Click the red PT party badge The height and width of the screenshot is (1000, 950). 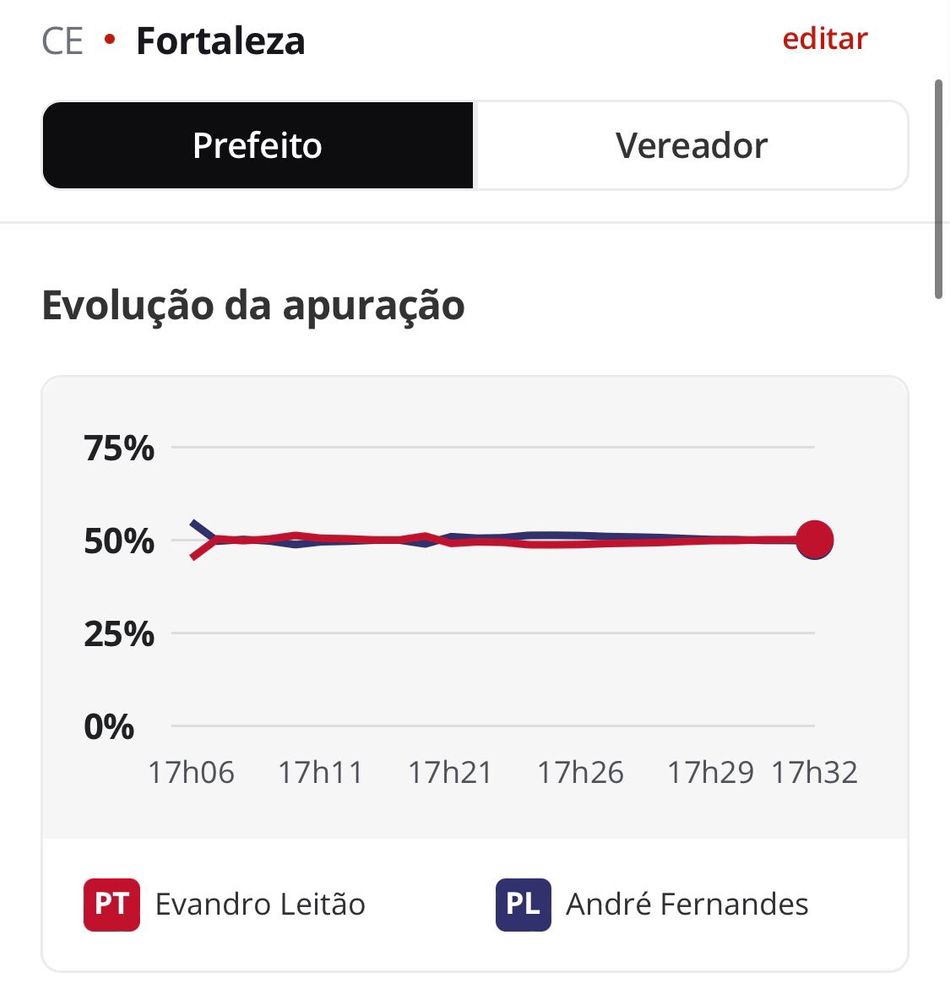tap(111, 904)
